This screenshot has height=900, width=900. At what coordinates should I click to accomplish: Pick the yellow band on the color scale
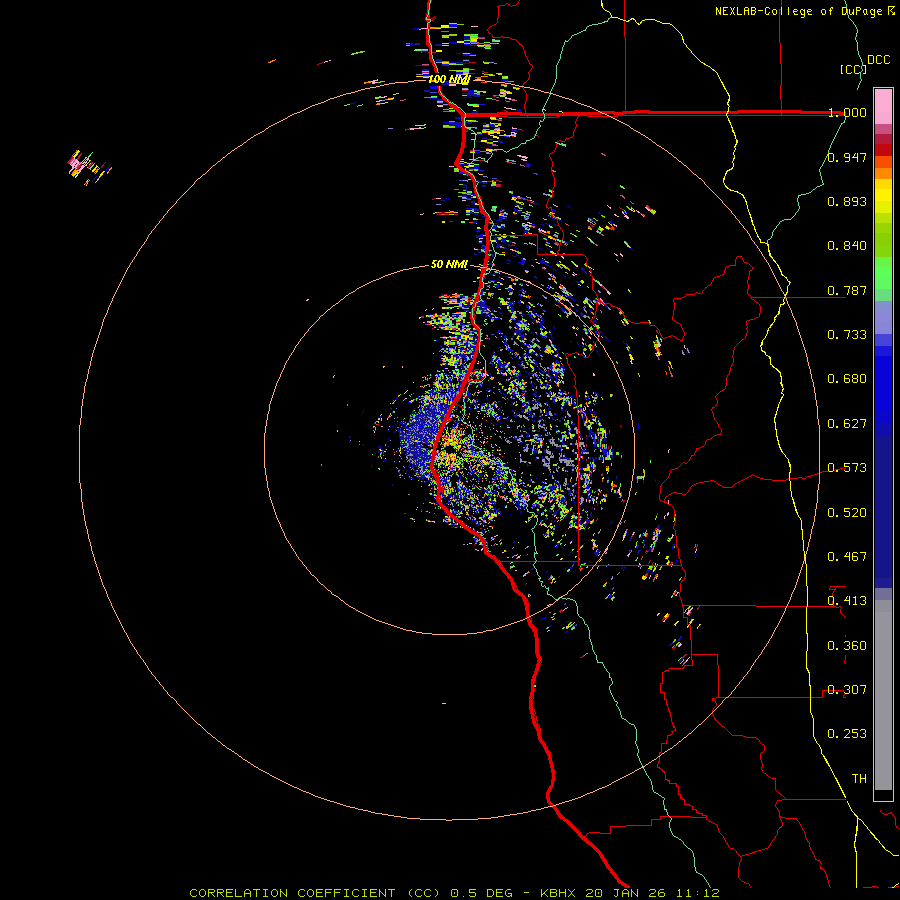point(883,195)
